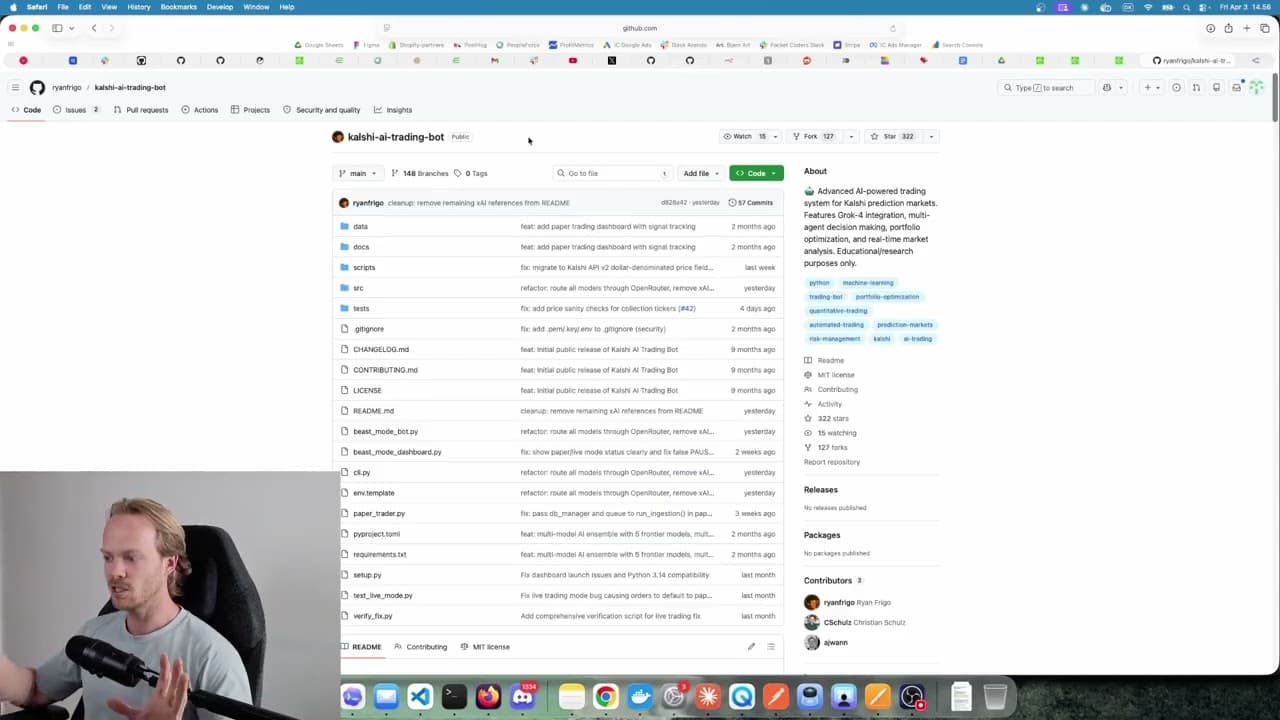Open the Insights tab
The image size is (1280, 720).
393,110
